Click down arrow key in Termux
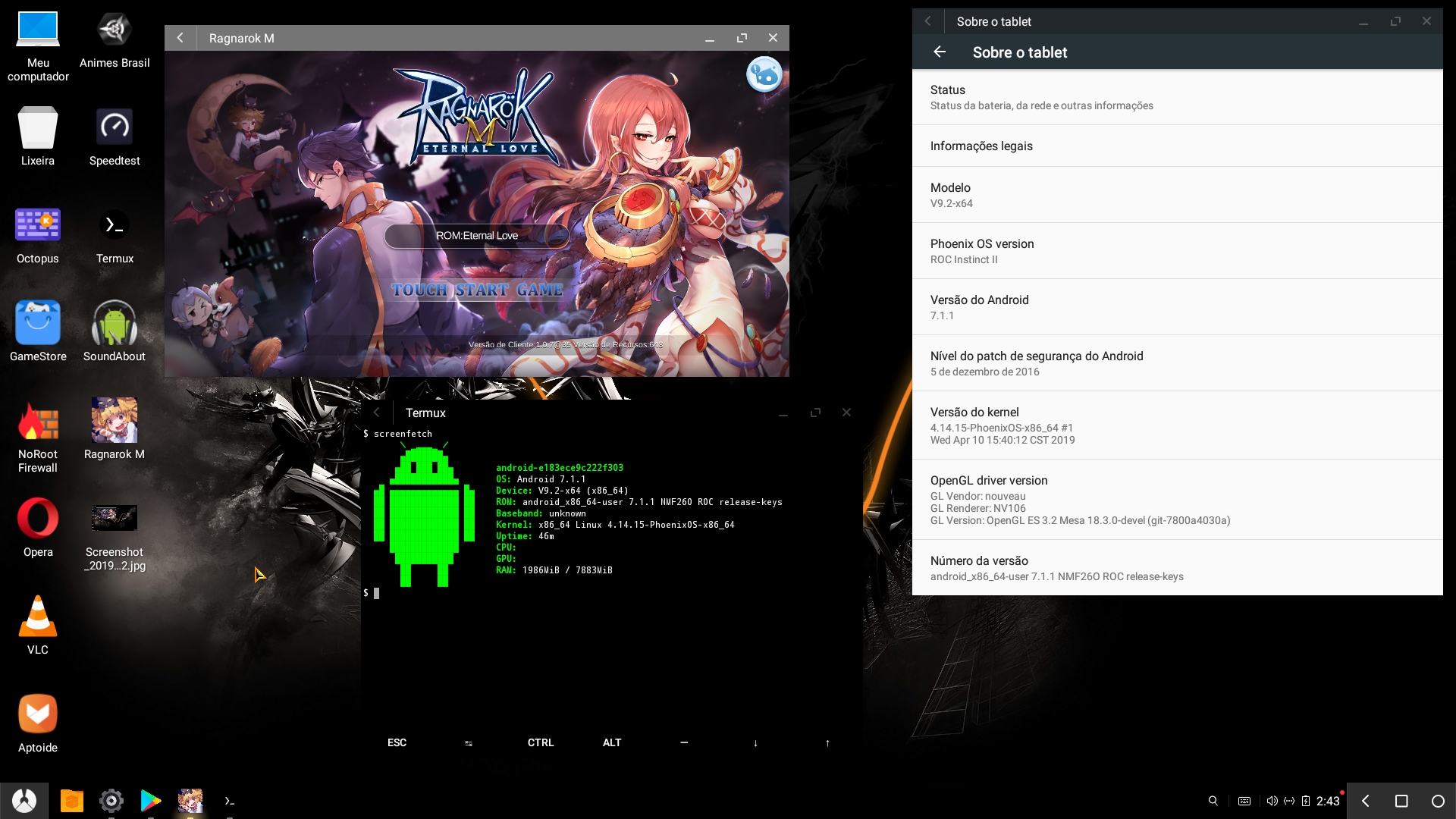Viewport: 1456px width, 819px height. click(755, 743)
